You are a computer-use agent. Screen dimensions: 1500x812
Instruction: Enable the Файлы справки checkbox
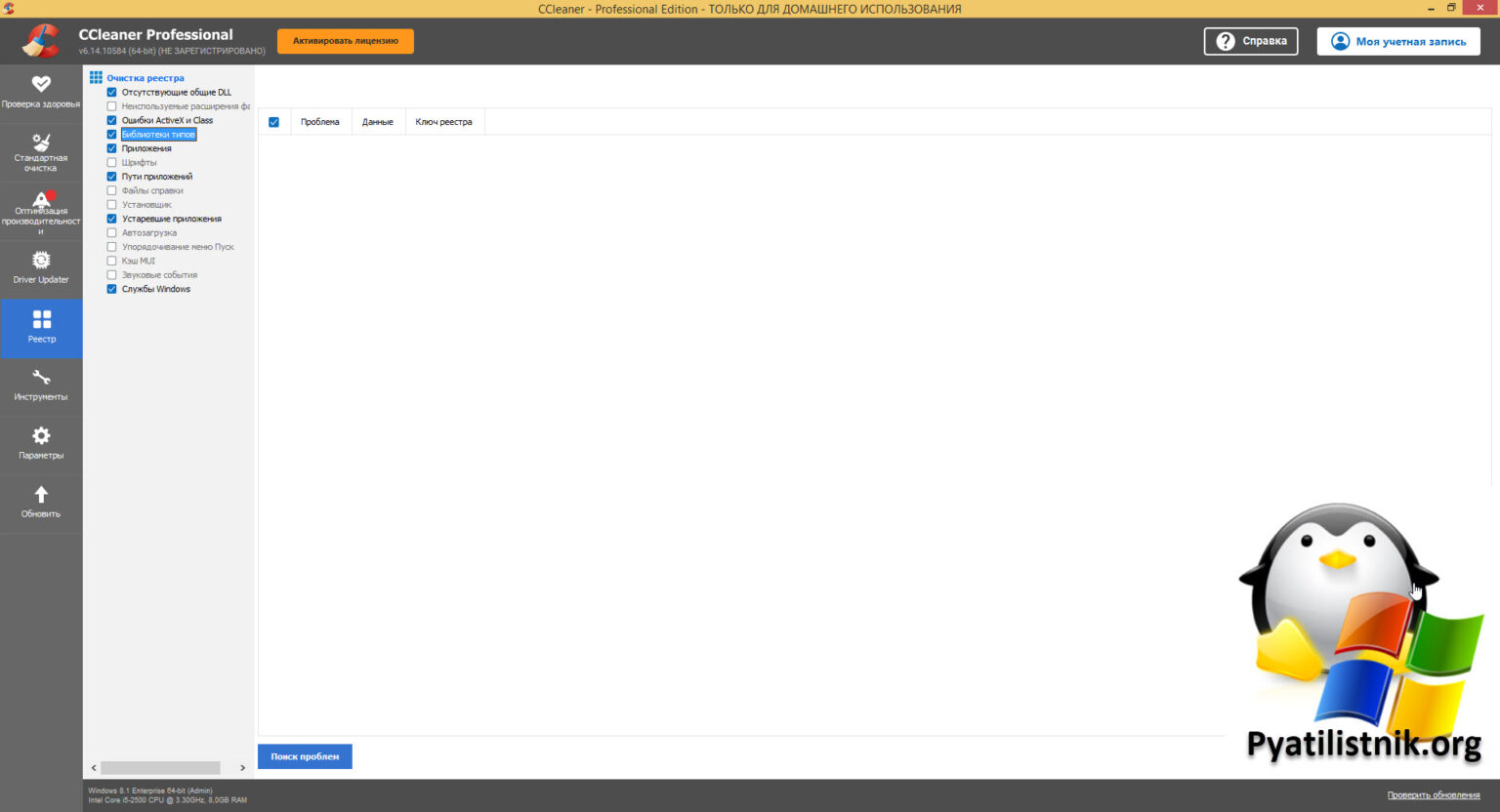coord(111,190)
